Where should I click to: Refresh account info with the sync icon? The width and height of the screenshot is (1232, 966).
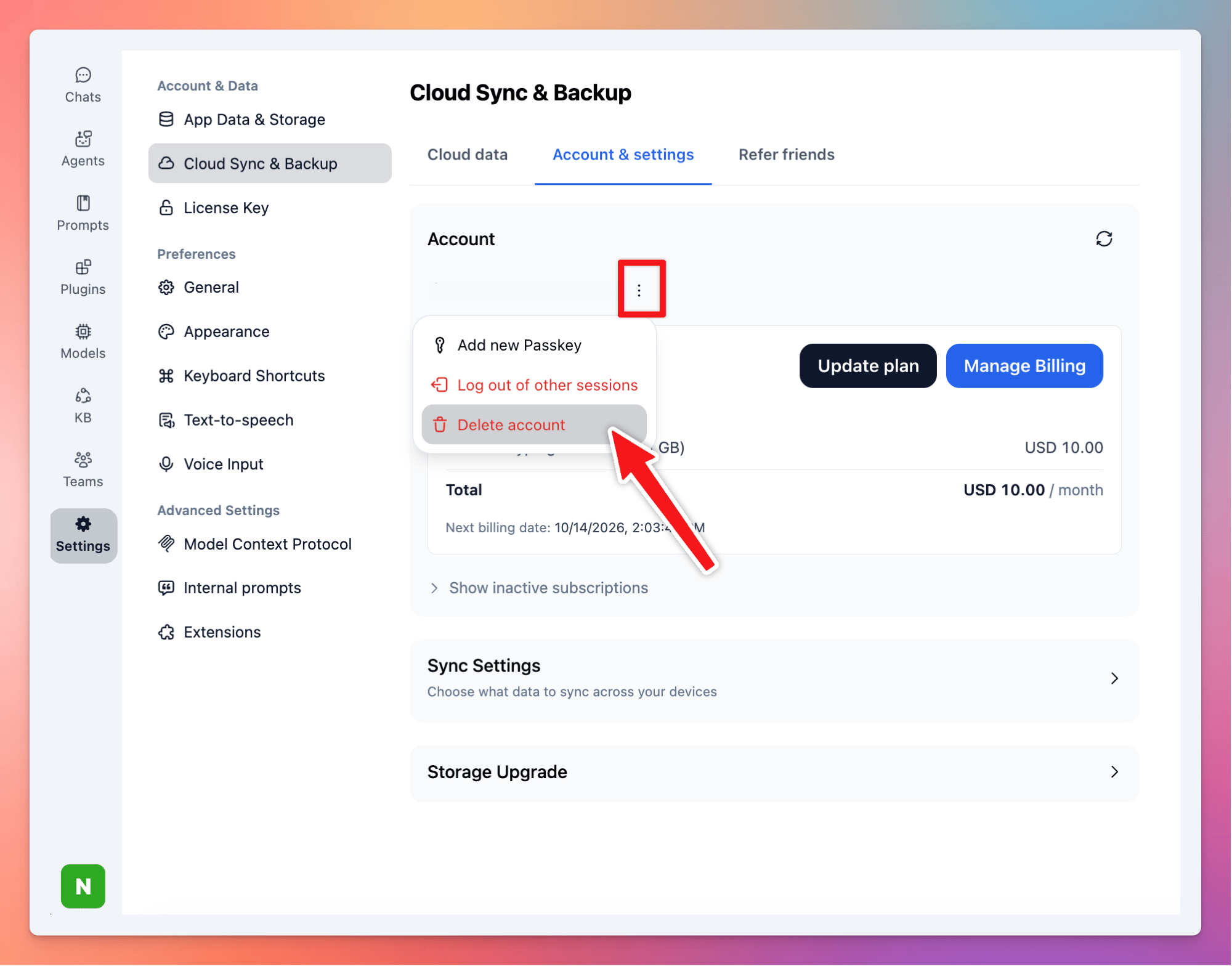point(1104,239)
